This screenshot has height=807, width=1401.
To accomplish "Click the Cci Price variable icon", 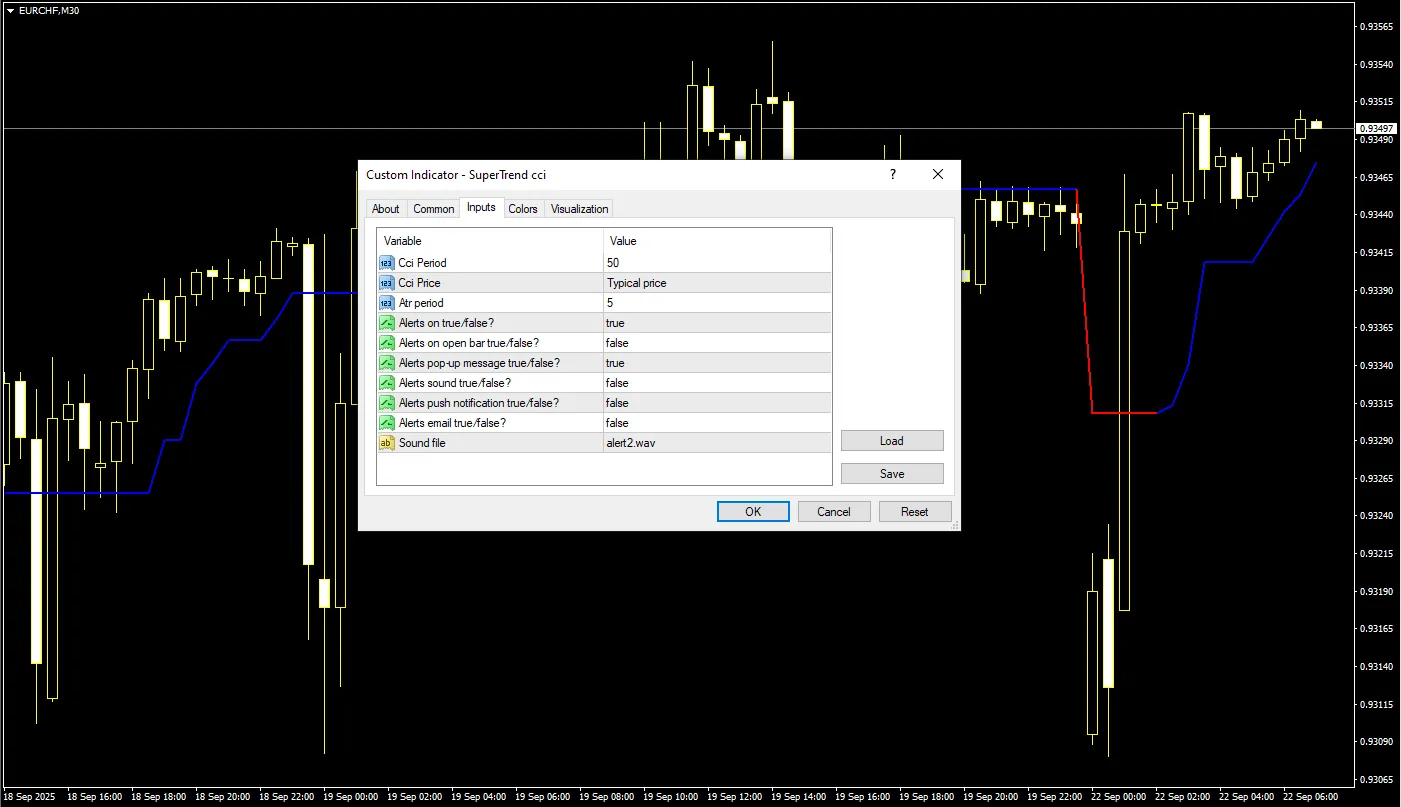I will click(387, 283).
